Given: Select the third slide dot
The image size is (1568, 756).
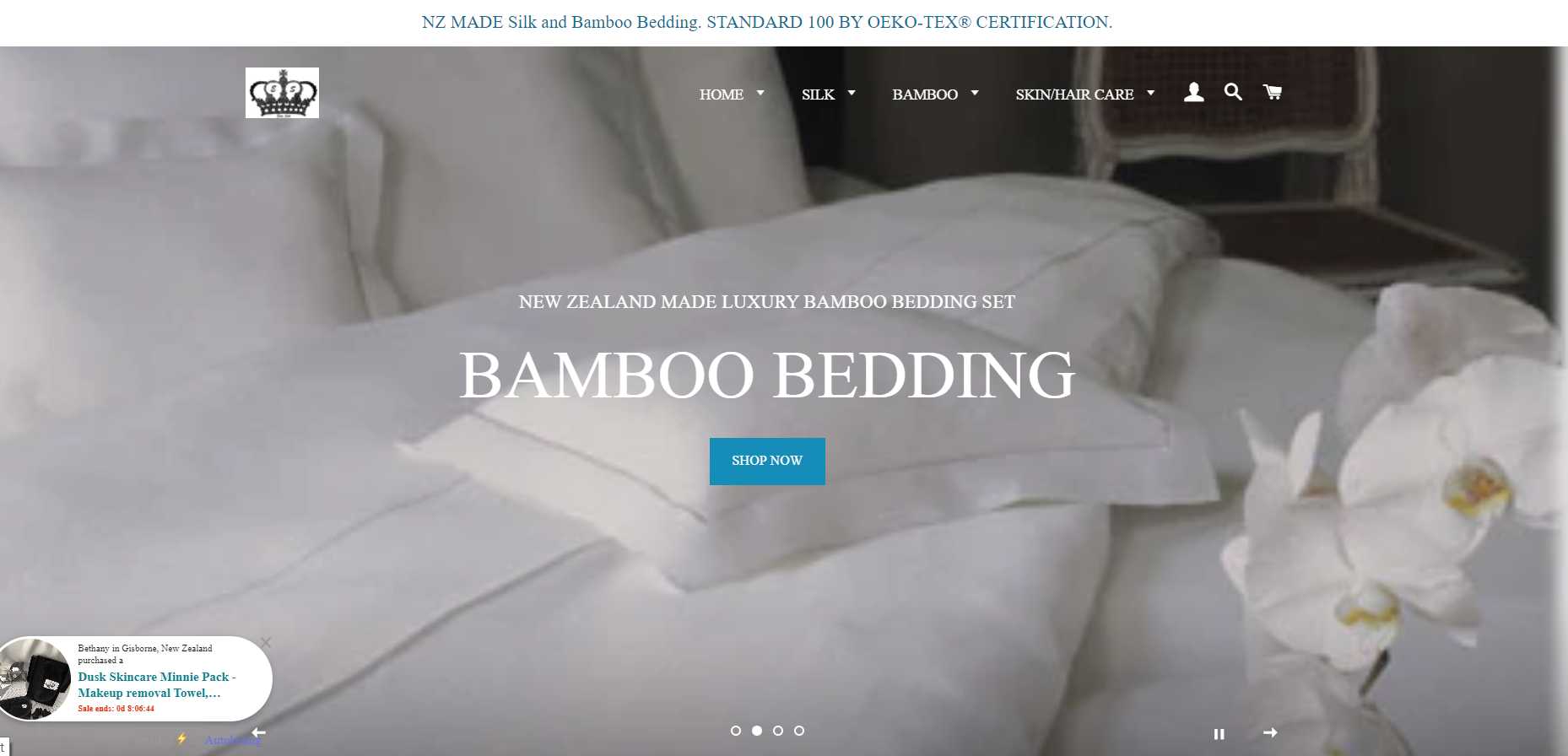Looking at the screenshot, I should [x=778, y=731].
